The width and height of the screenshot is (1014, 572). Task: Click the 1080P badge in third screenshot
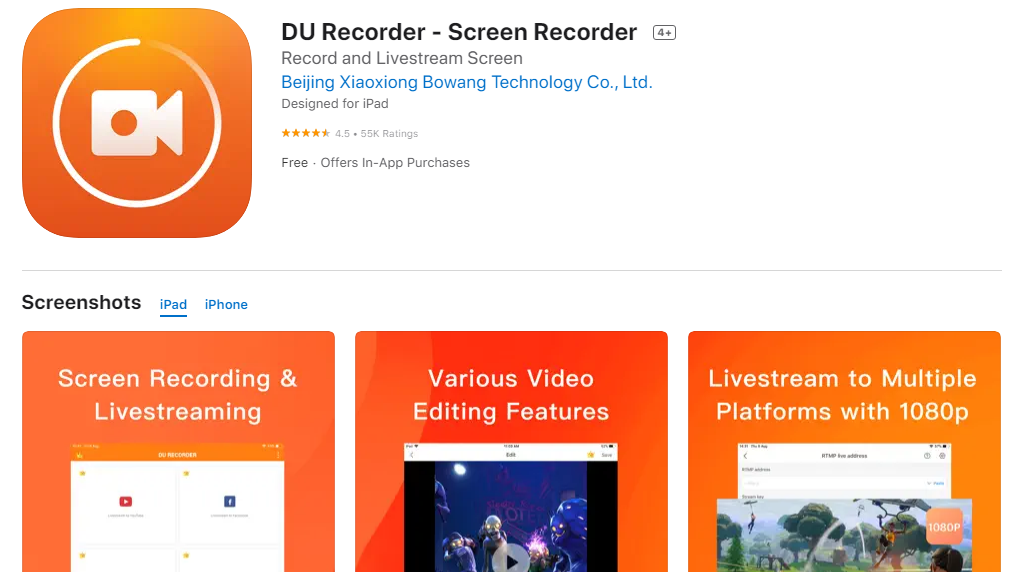point(944,527)
